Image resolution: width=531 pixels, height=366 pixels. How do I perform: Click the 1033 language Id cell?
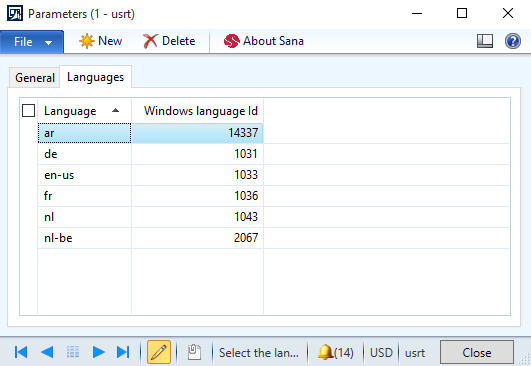(197, 175)
